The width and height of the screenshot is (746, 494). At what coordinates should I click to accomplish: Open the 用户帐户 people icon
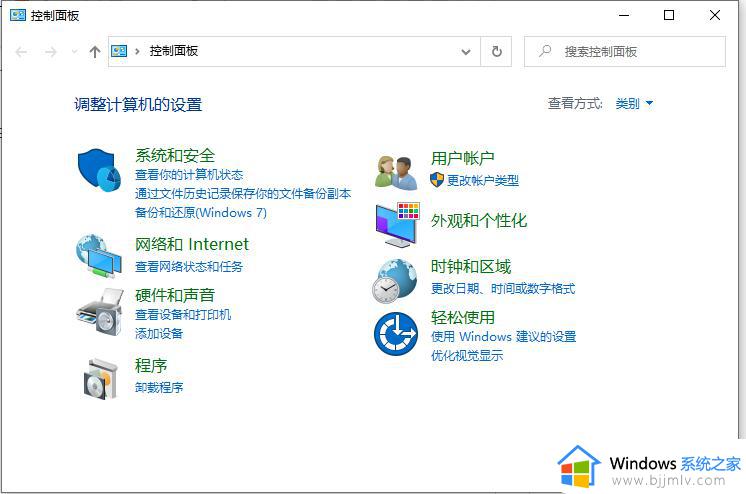tap(396, 173)
